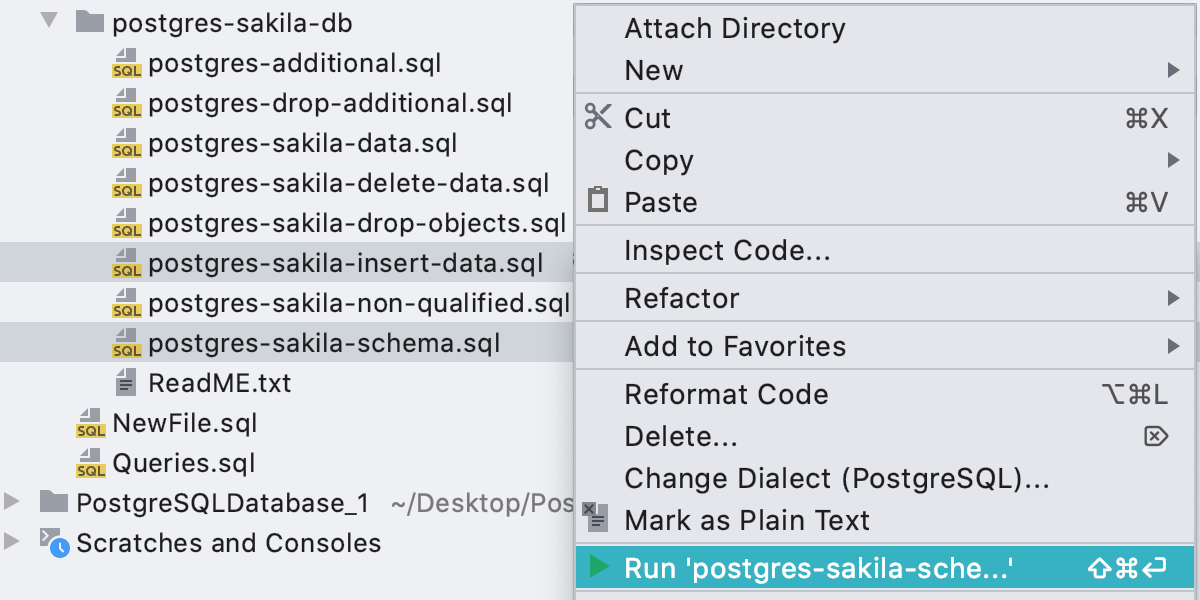The width and height of the screenshot is (1200, 600).
Task: Choose Inspect Code... menu entry
Action: coord(886,250)
